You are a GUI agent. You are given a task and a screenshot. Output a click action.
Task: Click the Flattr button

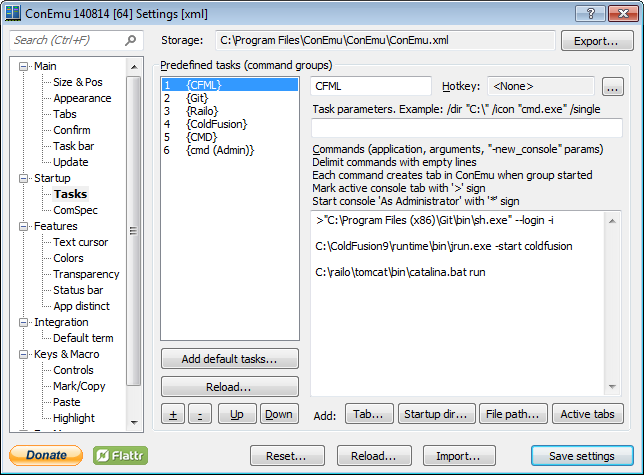[120, 456]
